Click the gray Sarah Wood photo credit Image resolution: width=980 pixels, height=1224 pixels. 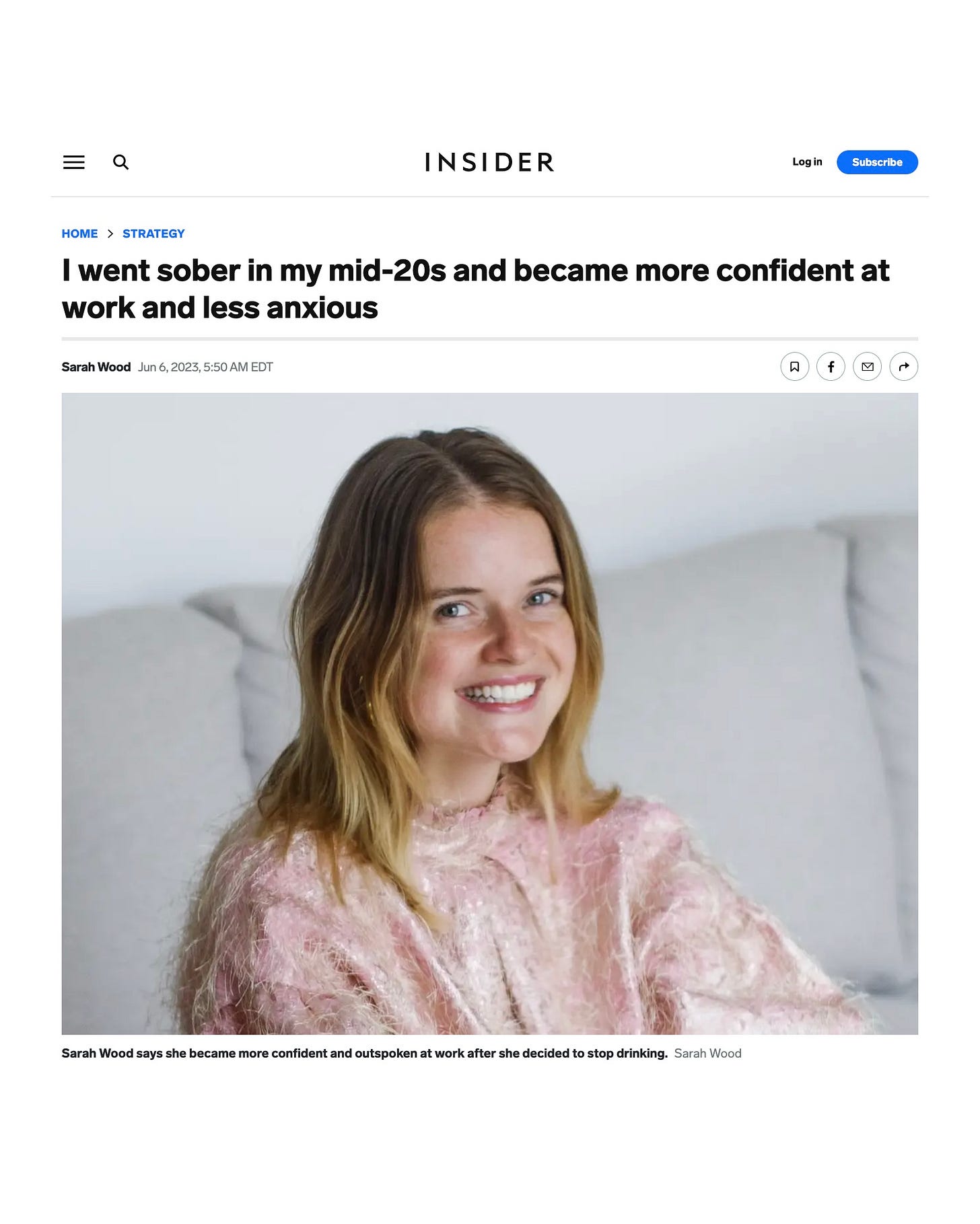coord(707,1053)
